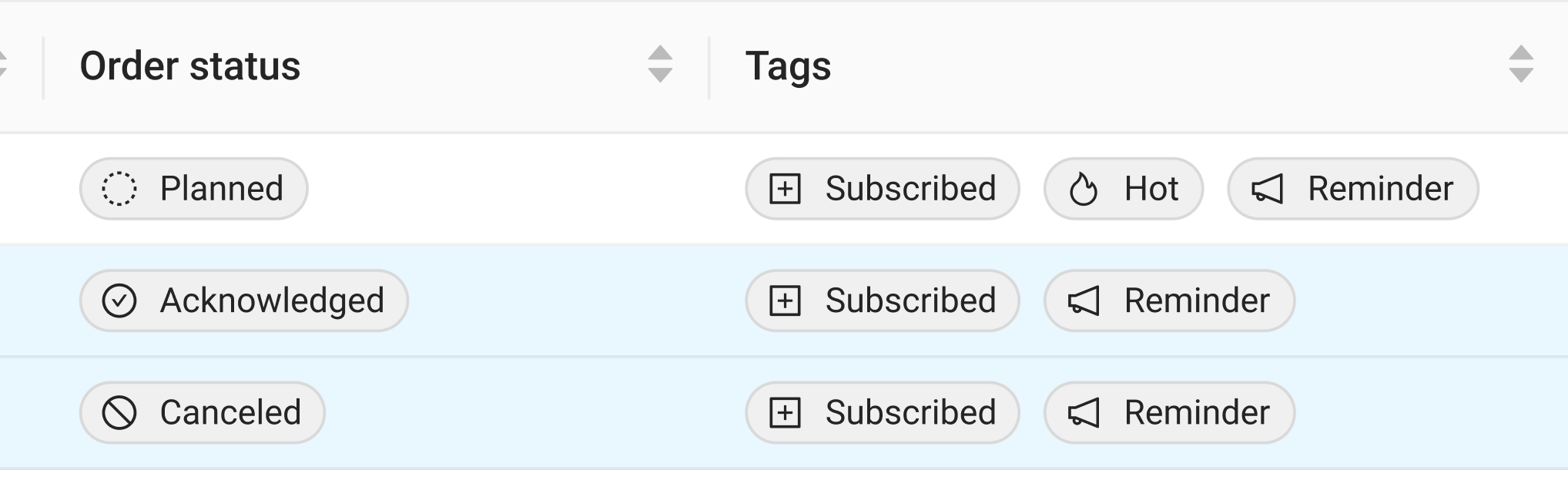1568x487 pixels.
Task: Click the Planned status chip
Action: [194, 189]
